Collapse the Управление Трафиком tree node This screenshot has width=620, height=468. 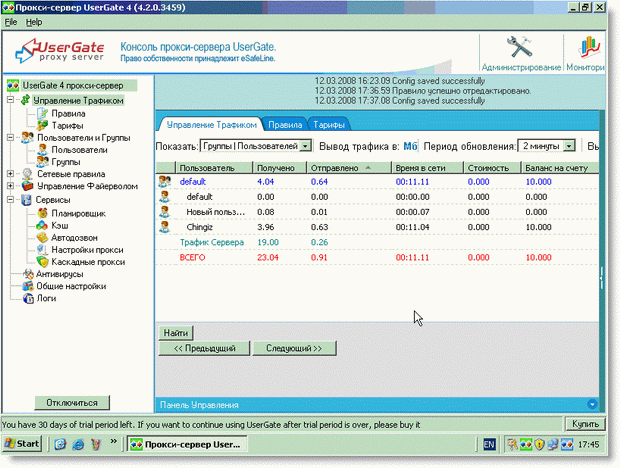click(11, 100)
